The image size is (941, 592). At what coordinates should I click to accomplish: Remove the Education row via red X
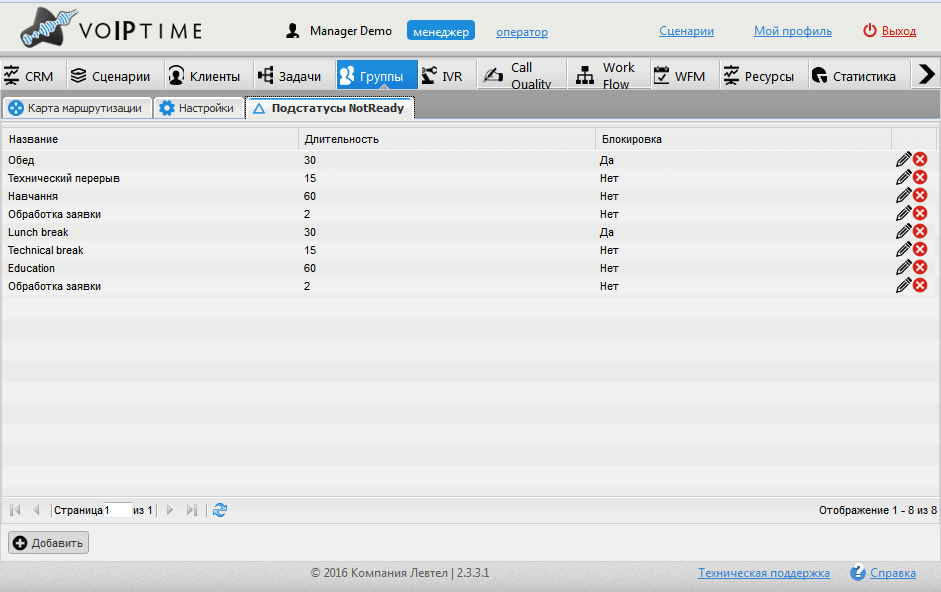(x=920, y=267)
